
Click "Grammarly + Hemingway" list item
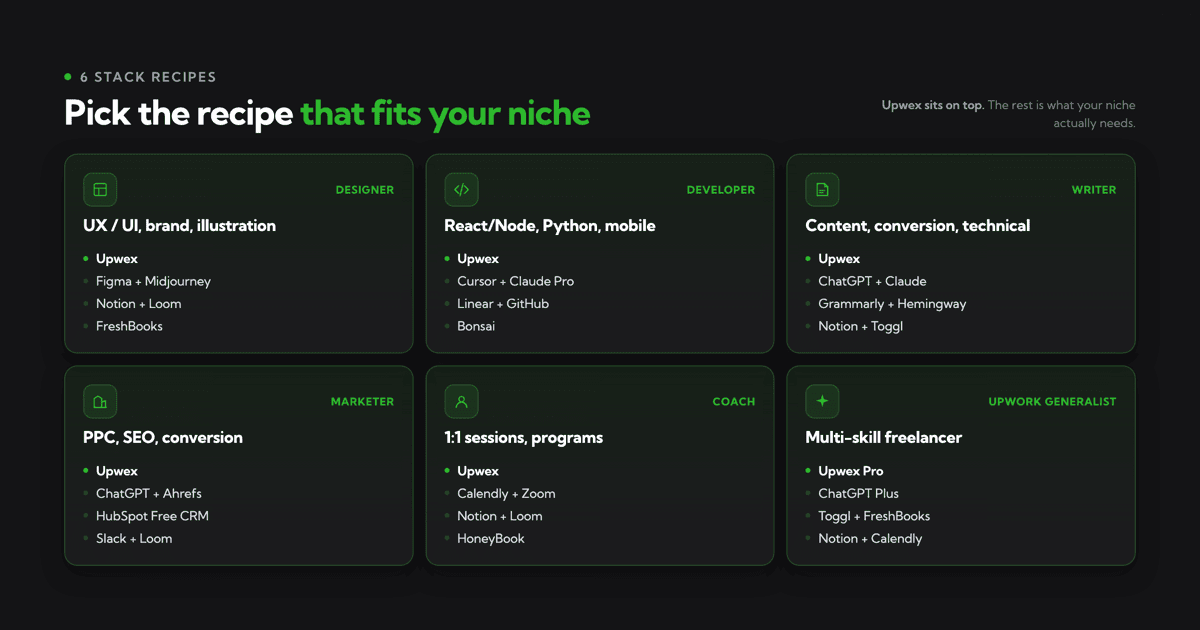(x=892, y=304)
